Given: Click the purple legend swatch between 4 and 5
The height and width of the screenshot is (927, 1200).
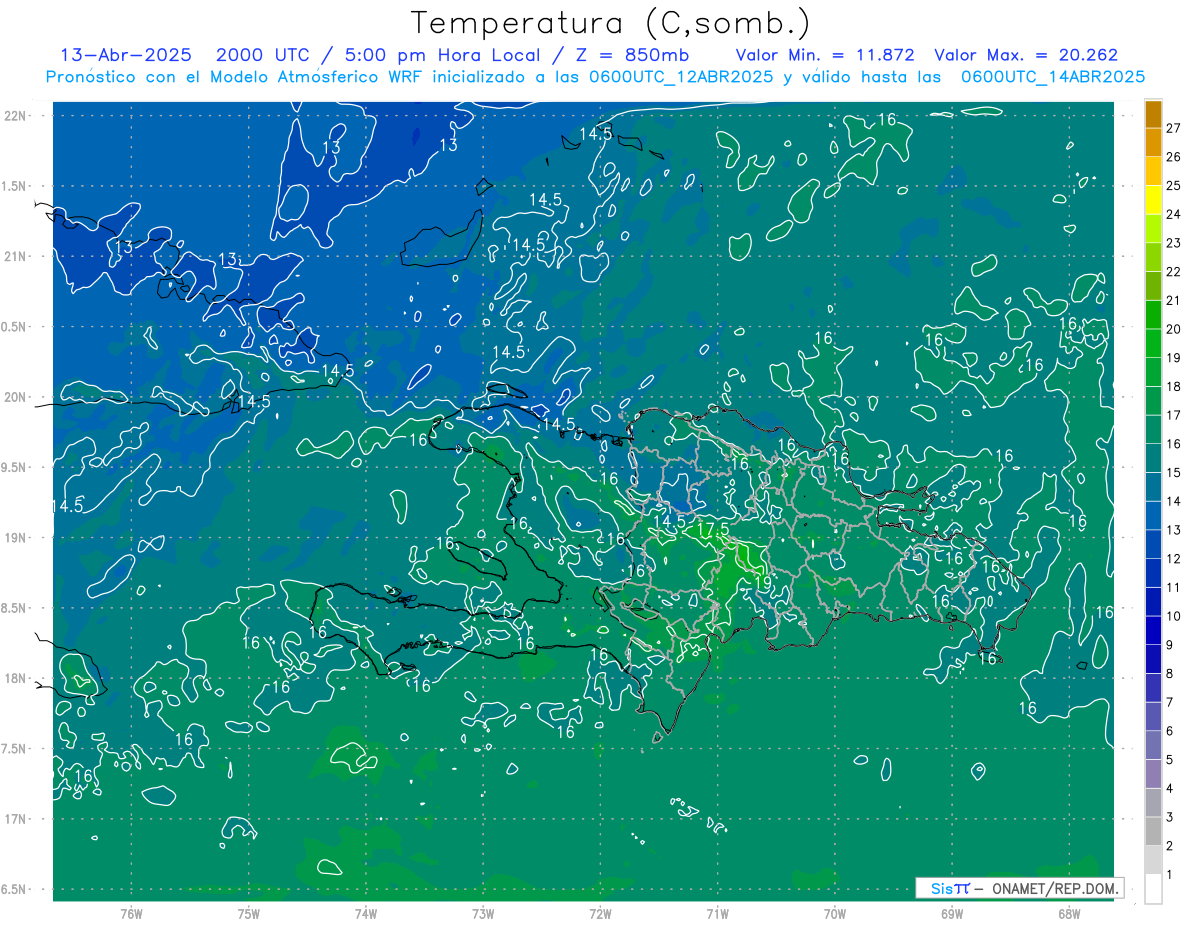Looking at the screenshot, I should [x=1153, y=774].
